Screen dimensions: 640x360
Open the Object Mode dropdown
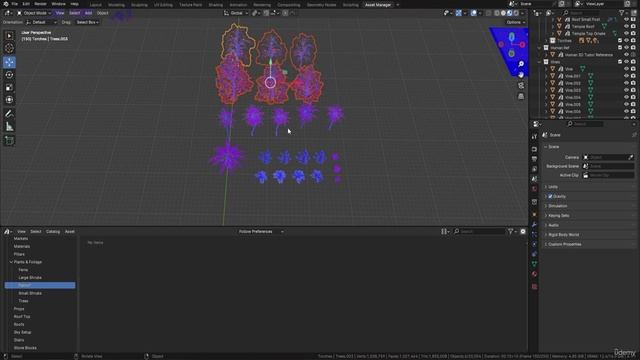pyautogui.click(x=34, y=13)
